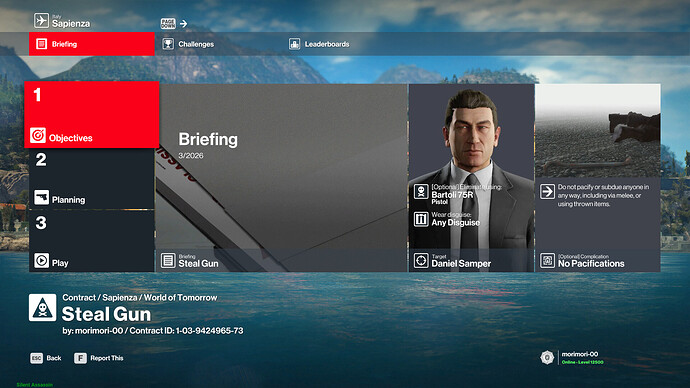Viewport: 690px width, 388px height.
Task: Click the airplane destination icon beside Sapienza
Action: [x=41, y=21]
